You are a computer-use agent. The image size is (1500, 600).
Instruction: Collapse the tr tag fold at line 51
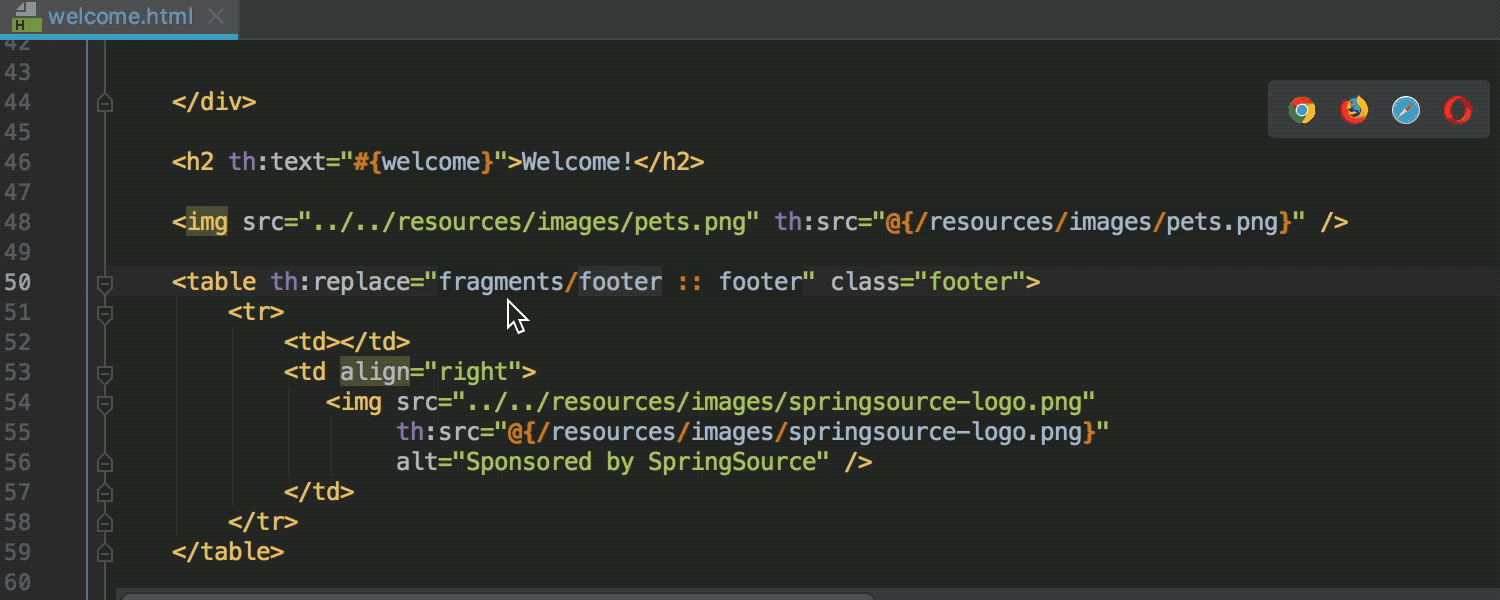pyautogui.click(x=104, y=313)
